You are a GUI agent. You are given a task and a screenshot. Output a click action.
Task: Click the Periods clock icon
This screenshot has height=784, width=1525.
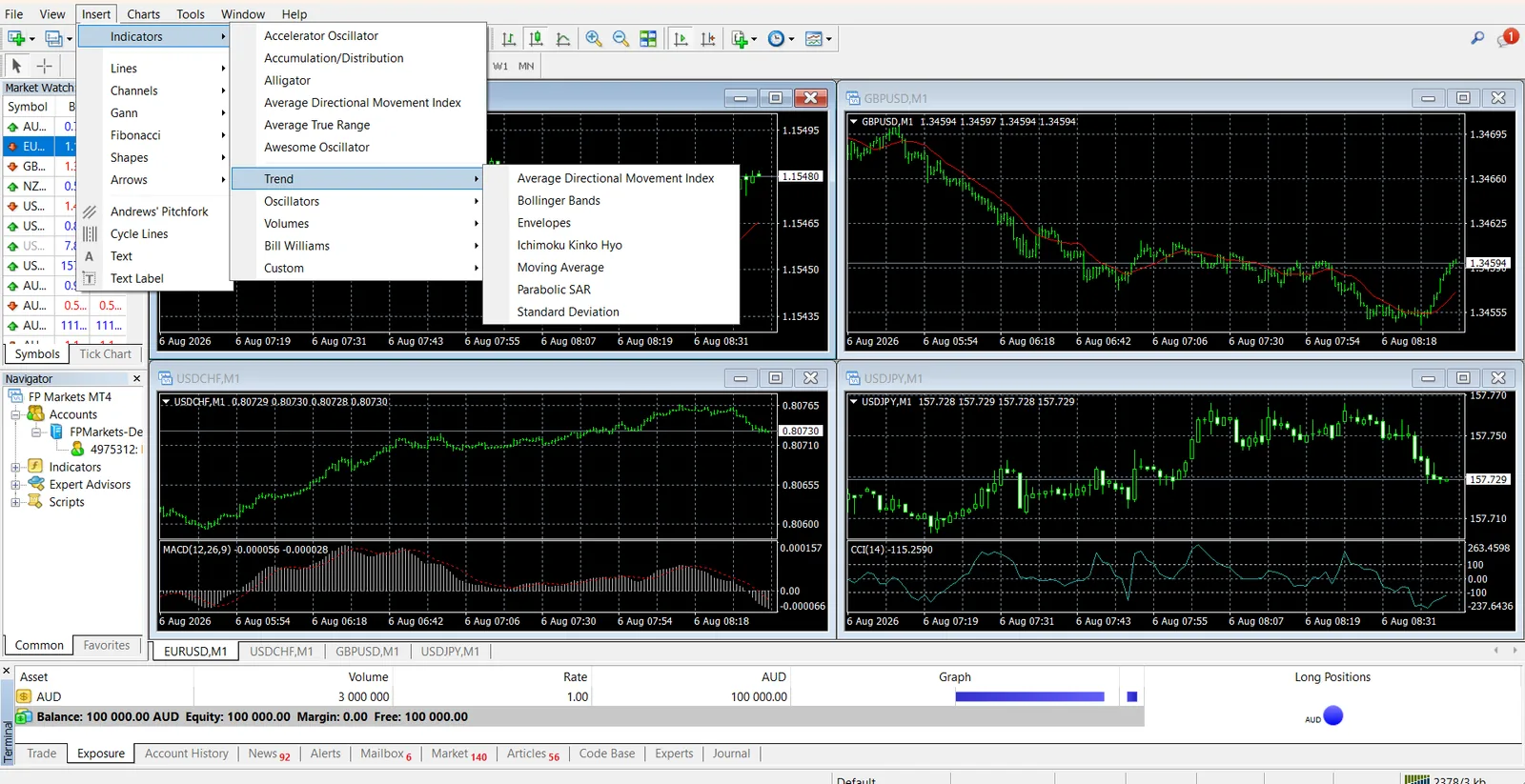tap(776, 39)
